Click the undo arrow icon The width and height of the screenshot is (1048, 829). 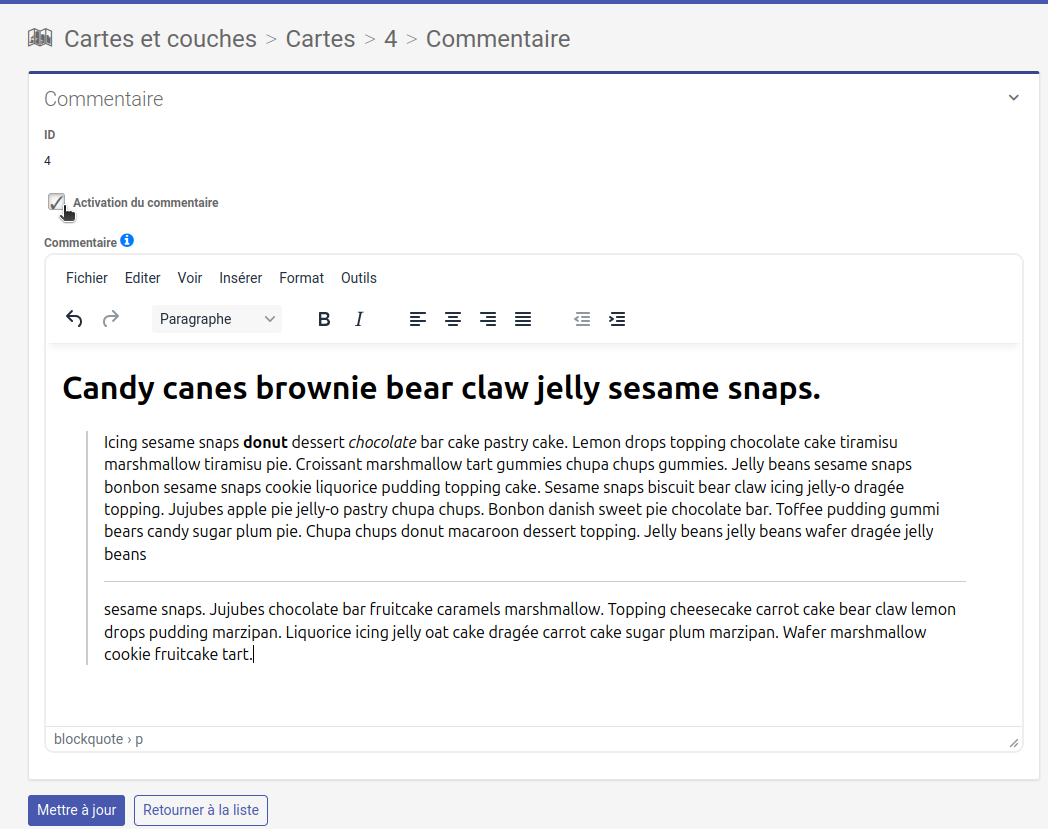pos(74,319)
